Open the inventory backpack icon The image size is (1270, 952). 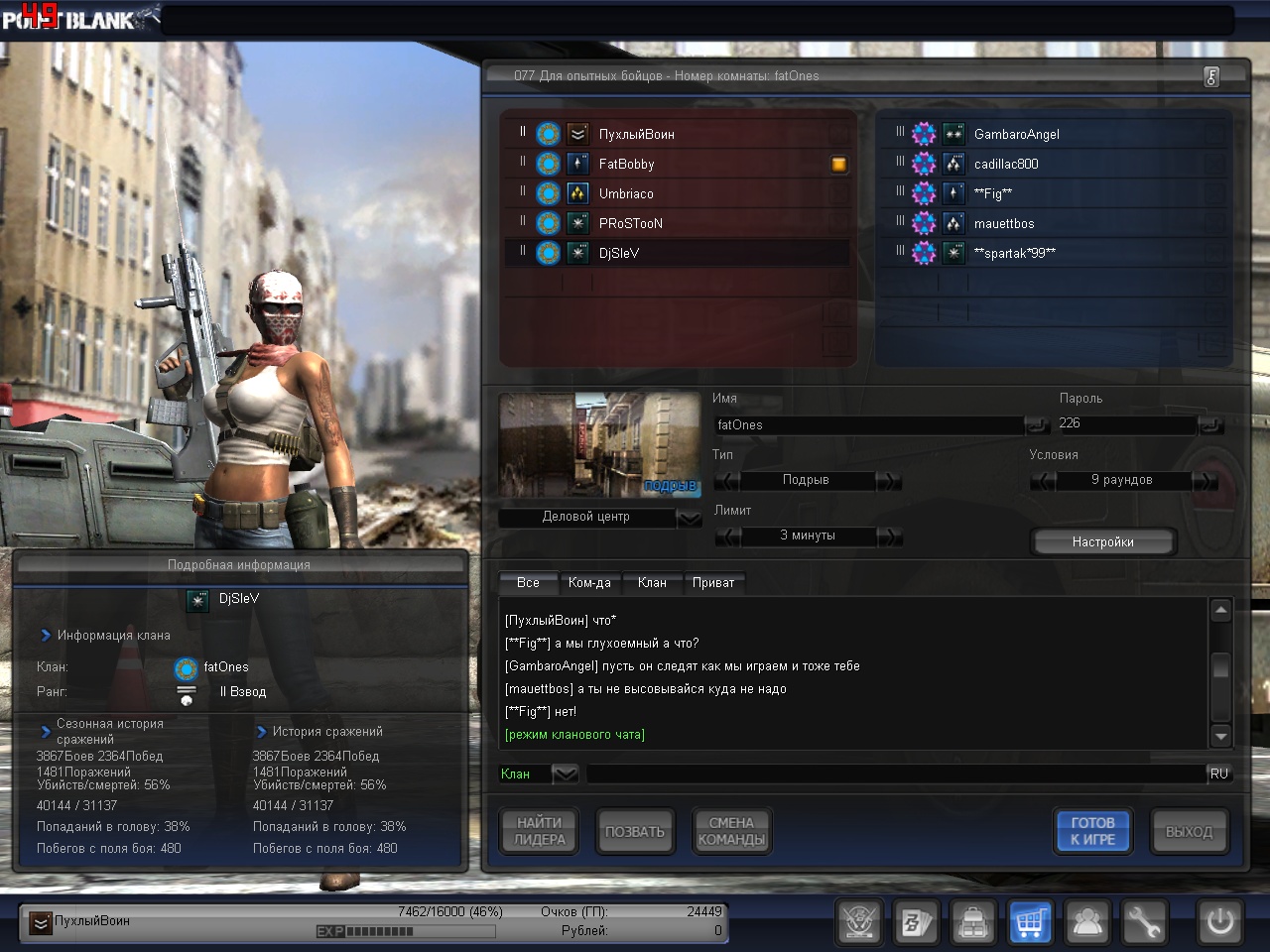click(973, 922)
